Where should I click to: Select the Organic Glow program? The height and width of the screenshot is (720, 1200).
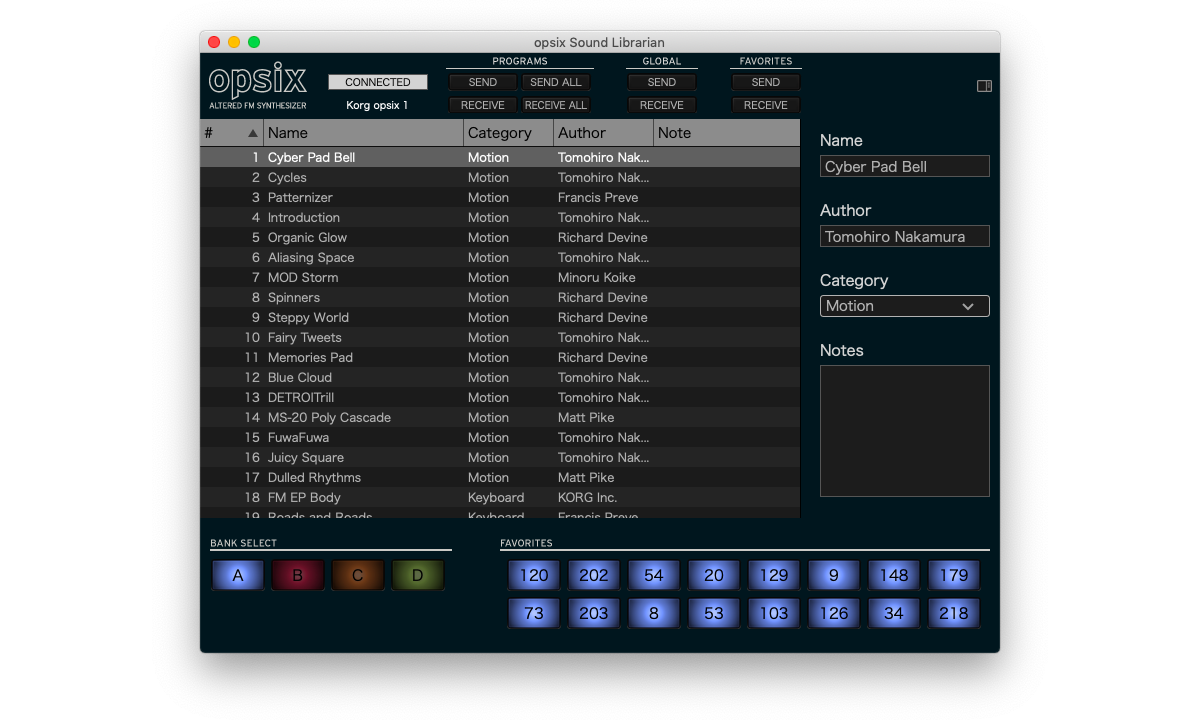(500, 237)
